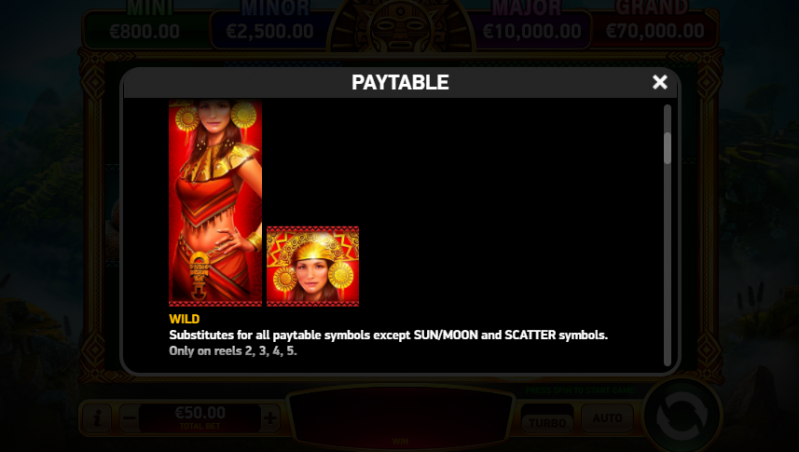The height and width of the screenshot is (452, 799).
Task: Increase total bet with plus button
Action: 270,418
